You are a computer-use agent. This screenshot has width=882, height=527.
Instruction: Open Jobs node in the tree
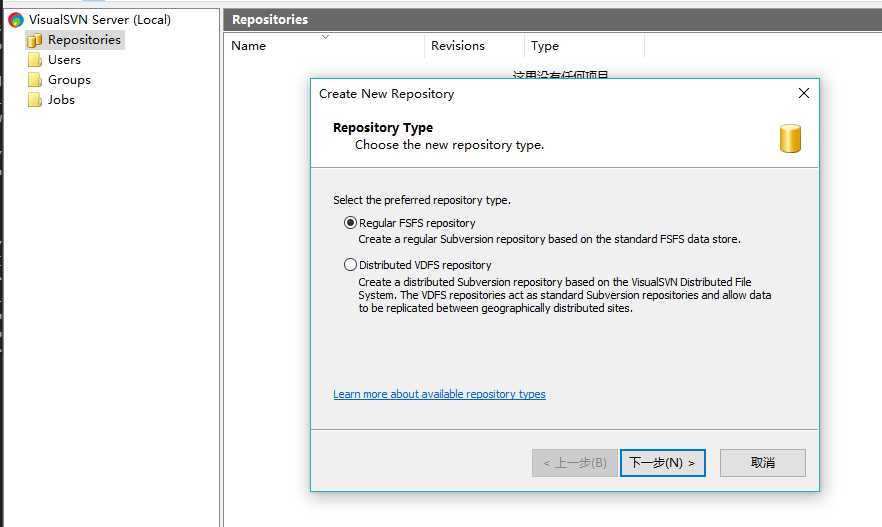click(61, 100)
